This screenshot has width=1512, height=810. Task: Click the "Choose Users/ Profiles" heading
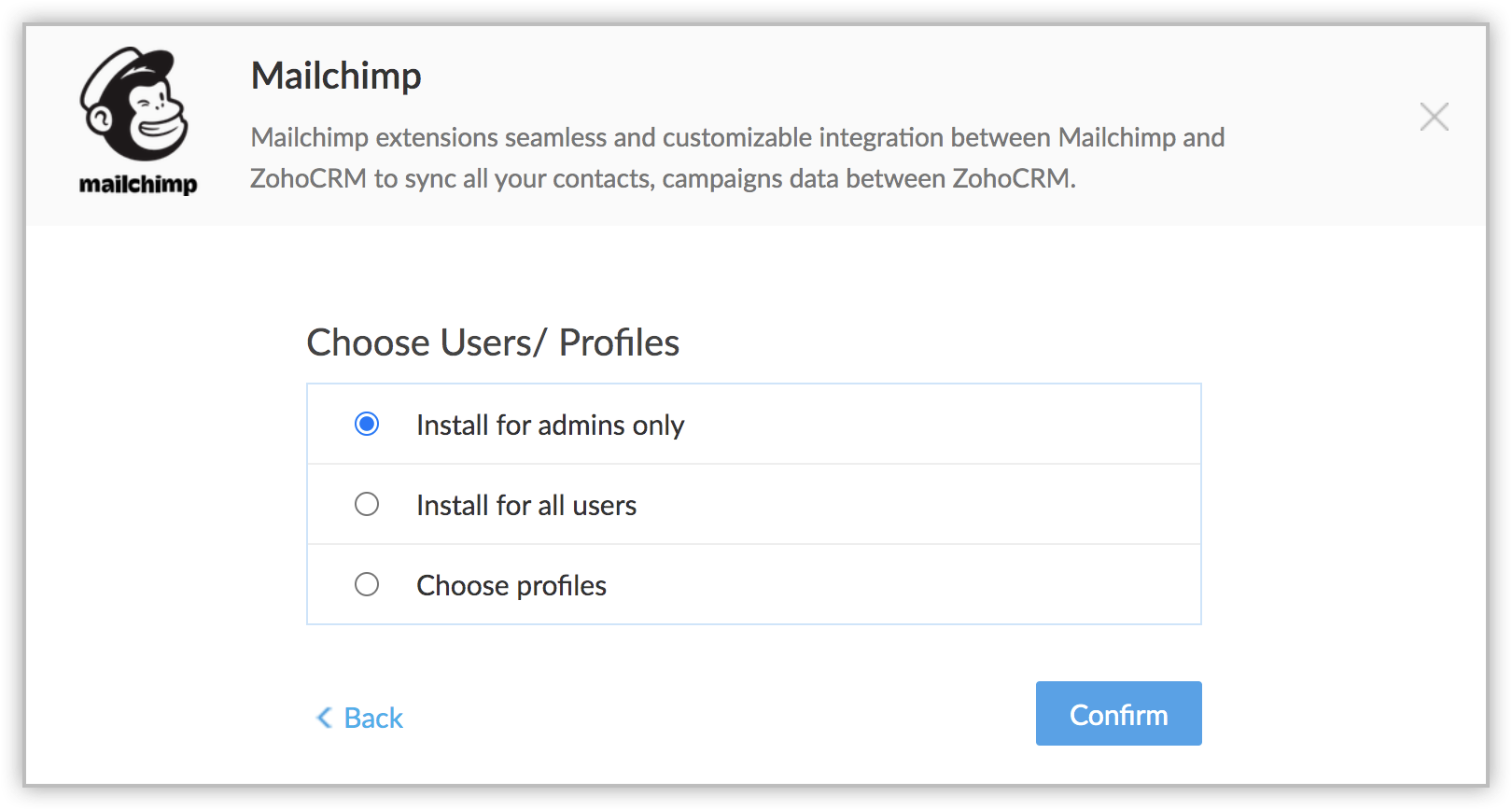click(x=493, y=342)
